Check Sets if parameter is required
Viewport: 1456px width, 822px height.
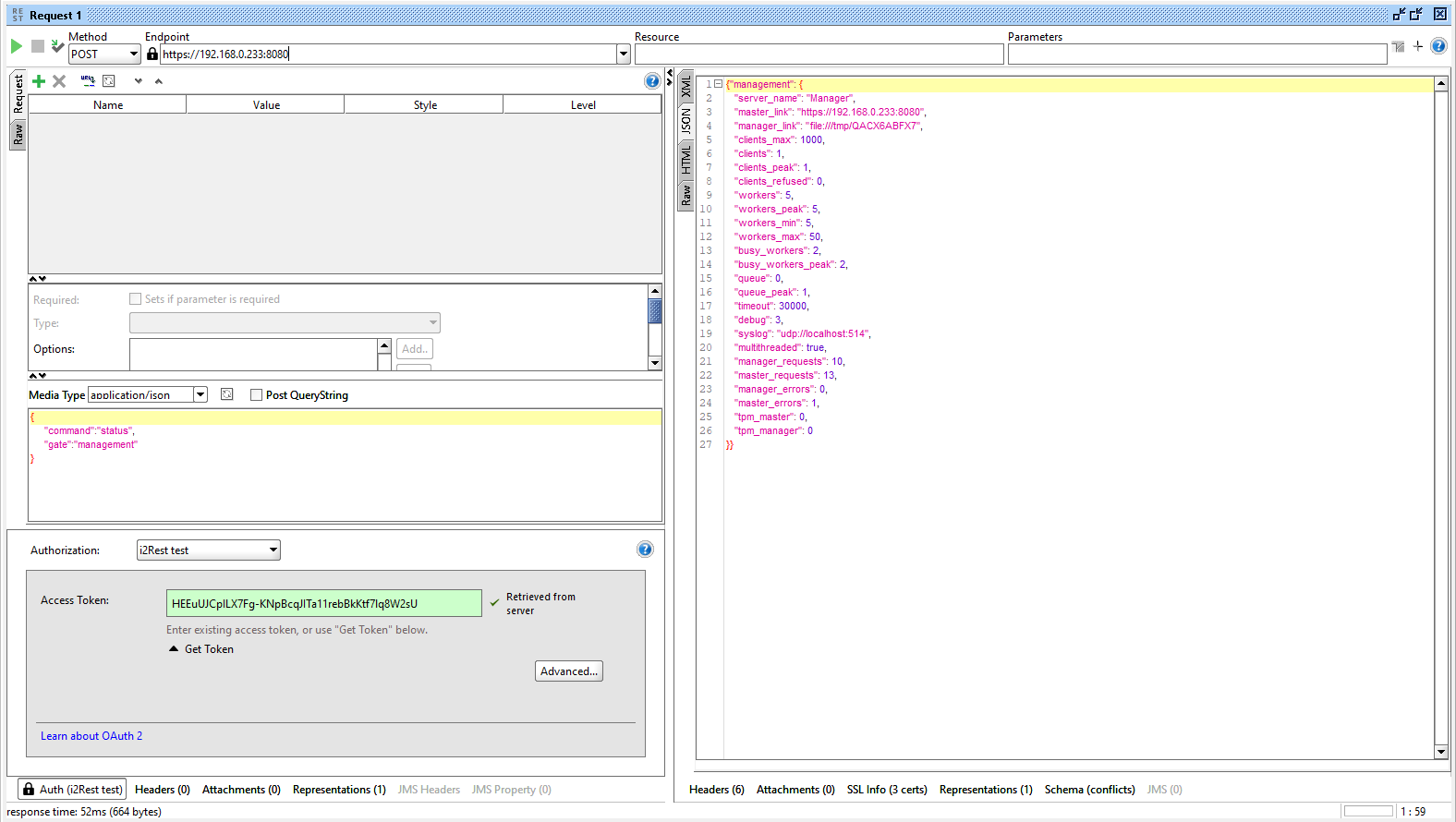click(x=136, y=299)
